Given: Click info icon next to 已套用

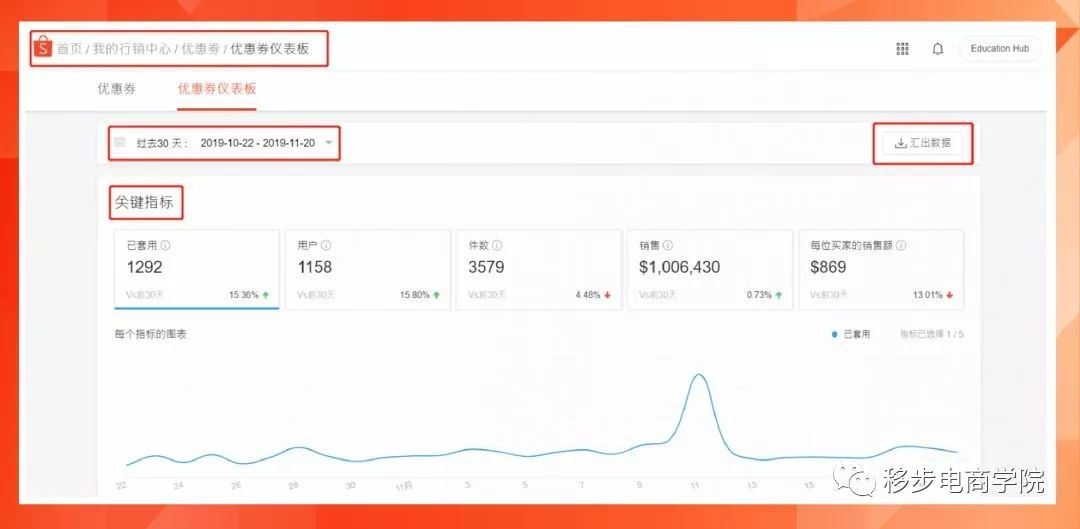Looking at the screenshot, I should (165, 245).
